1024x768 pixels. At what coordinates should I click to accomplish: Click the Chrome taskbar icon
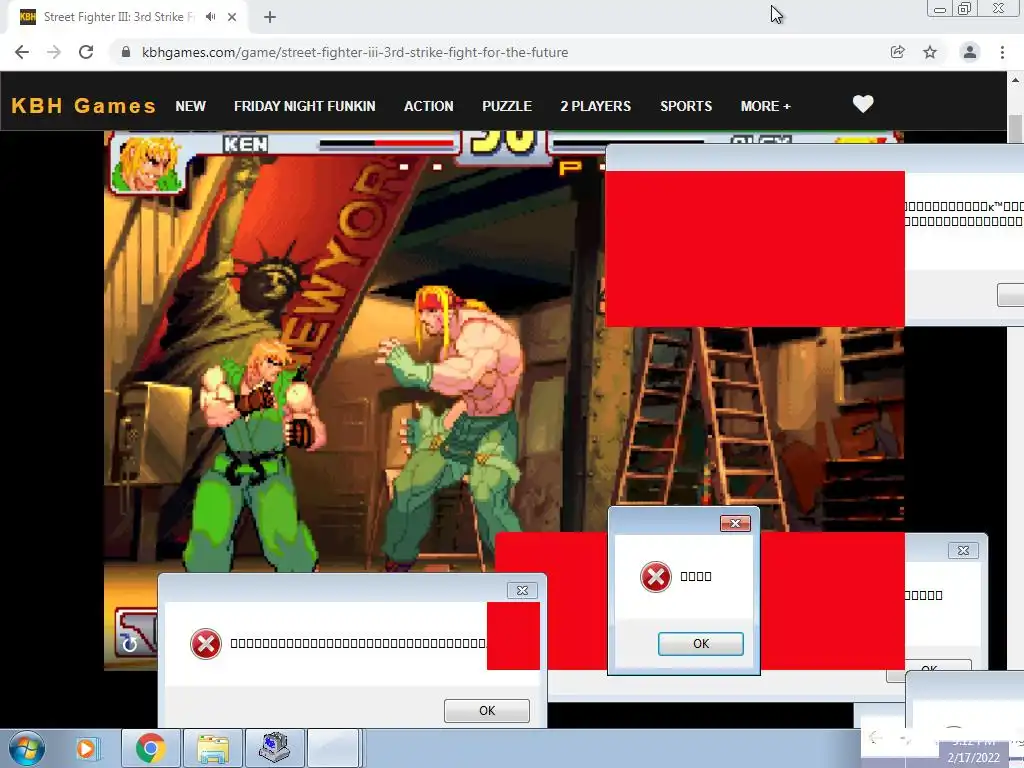[150, 748]
